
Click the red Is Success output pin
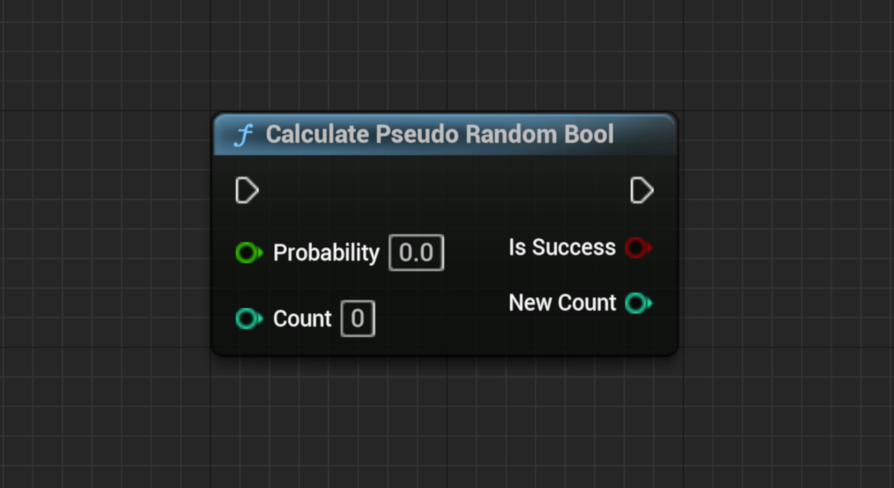637,247
